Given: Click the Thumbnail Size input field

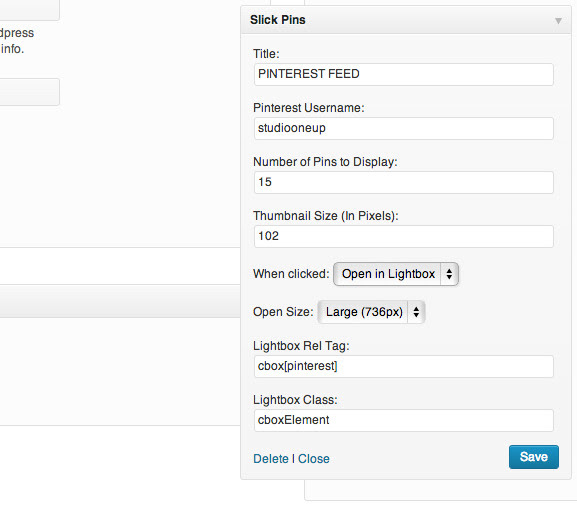Looking at the screenshot, I should pos(404,236).
